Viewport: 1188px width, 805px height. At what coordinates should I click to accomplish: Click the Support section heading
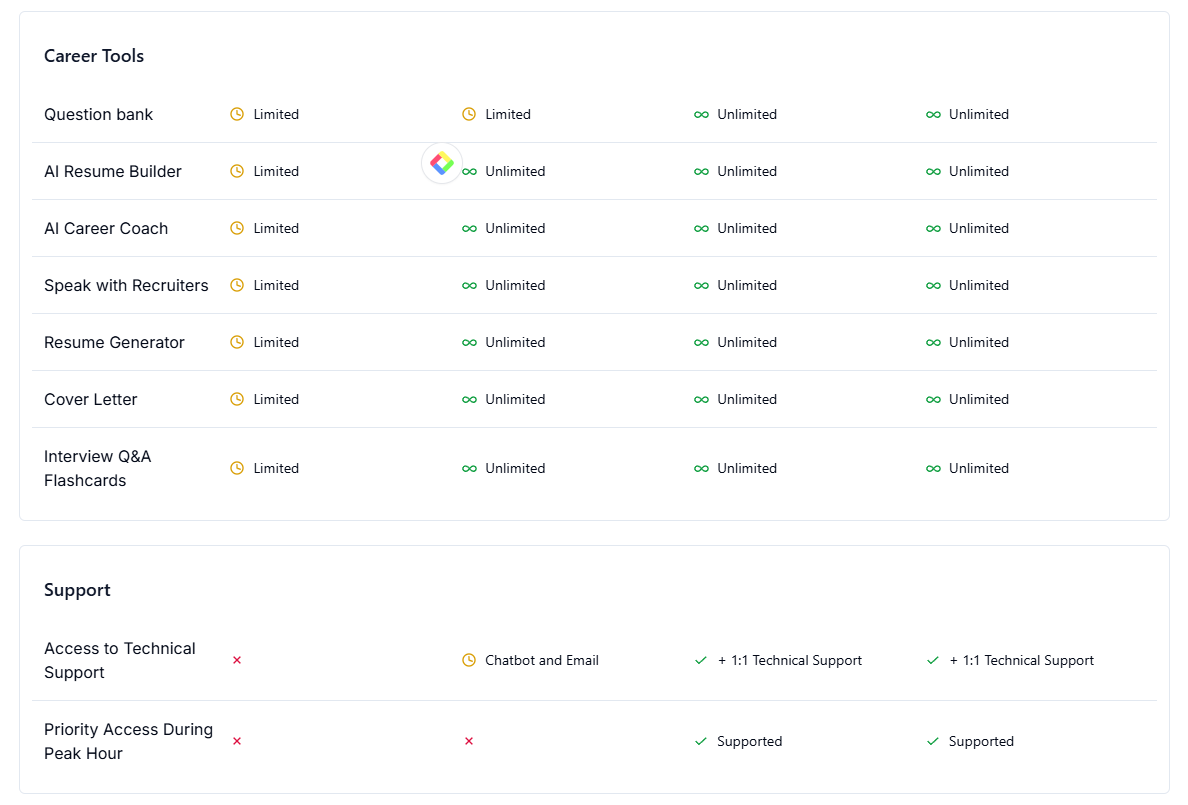click(x=77, y=590)
